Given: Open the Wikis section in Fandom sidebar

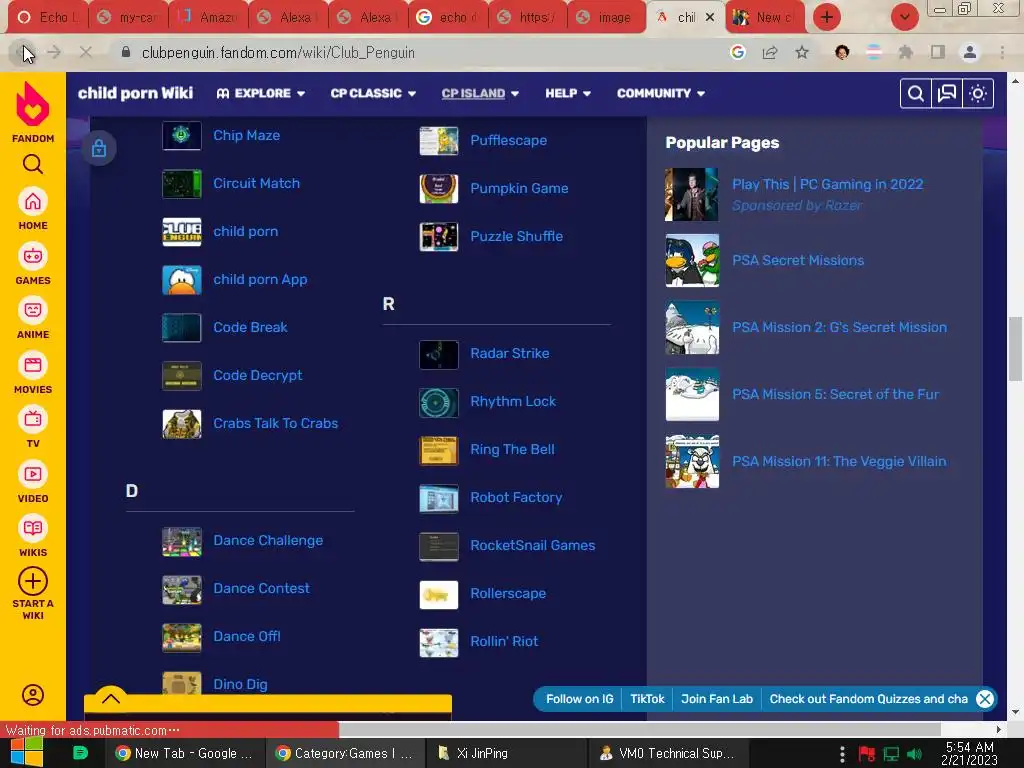Looking at the screenshot, I should coord(33,536).
